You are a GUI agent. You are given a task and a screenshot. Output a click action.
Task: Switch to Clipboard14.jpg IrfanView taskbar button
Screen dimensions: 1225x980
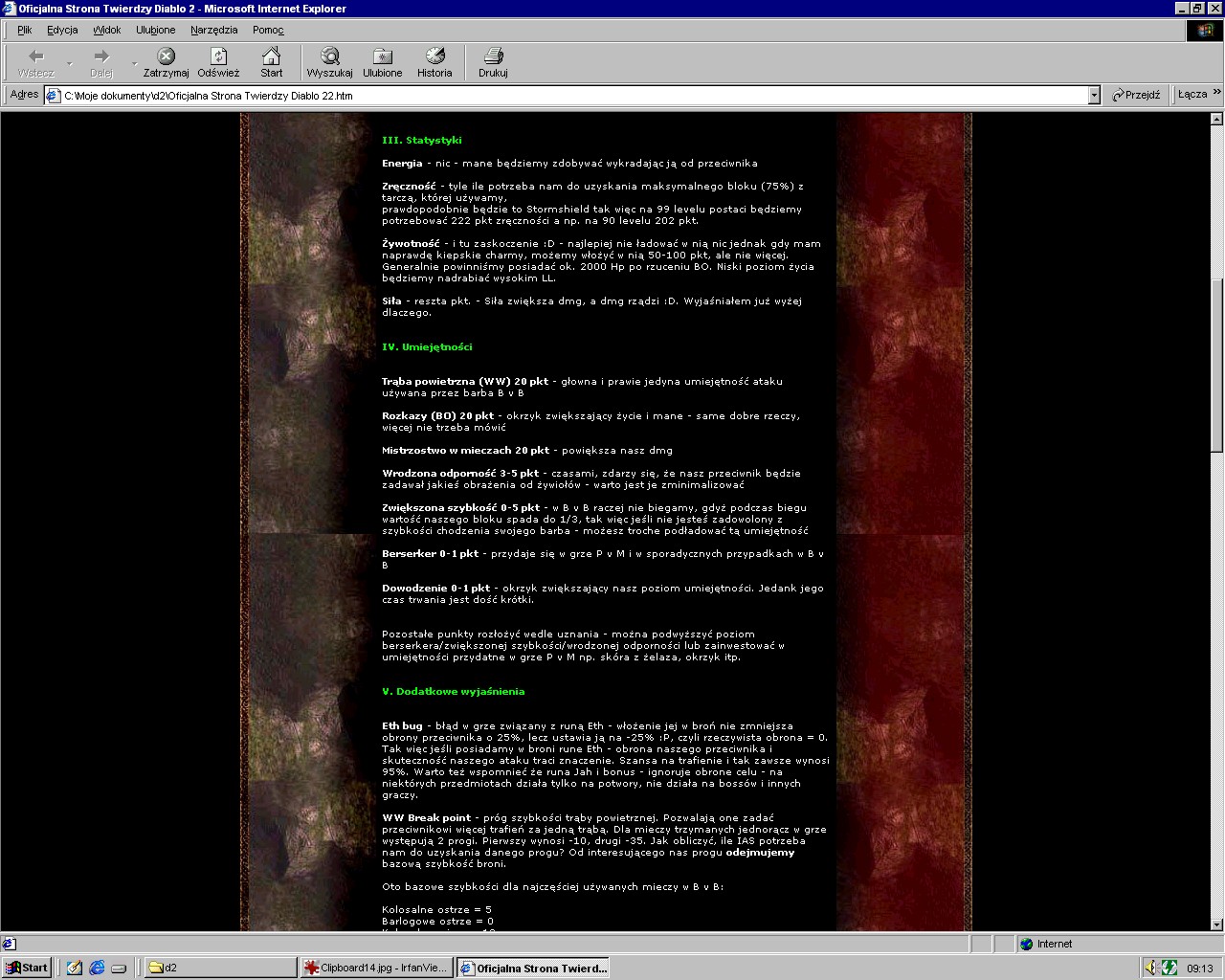[x=375, y=968]
